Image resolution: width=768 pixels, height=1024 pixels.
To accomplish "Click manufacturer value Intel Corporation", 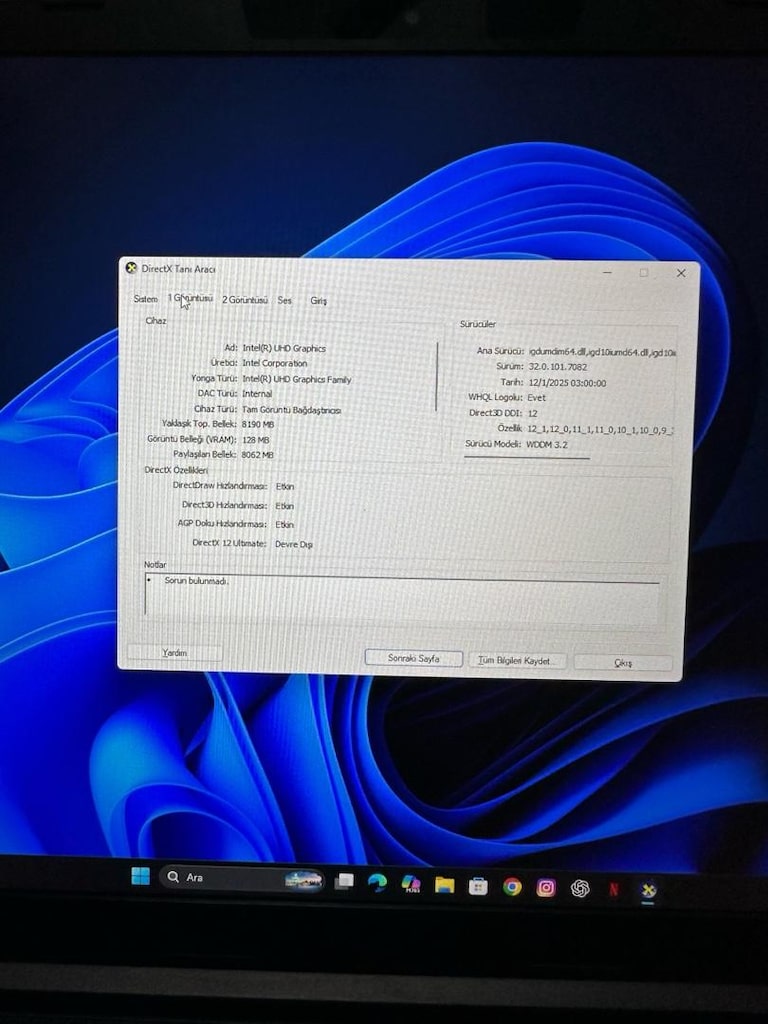I will click(275, 362).
